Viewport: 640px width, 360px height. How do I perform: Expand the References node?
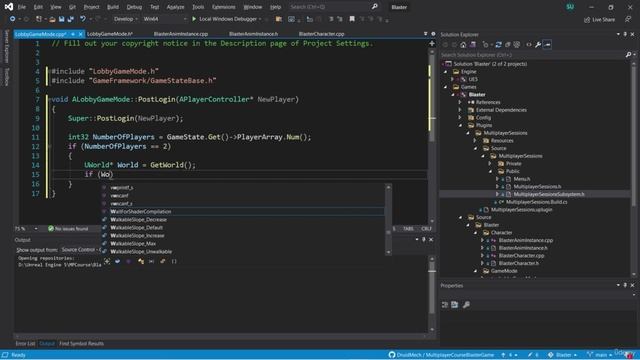(x=460, y=102)
